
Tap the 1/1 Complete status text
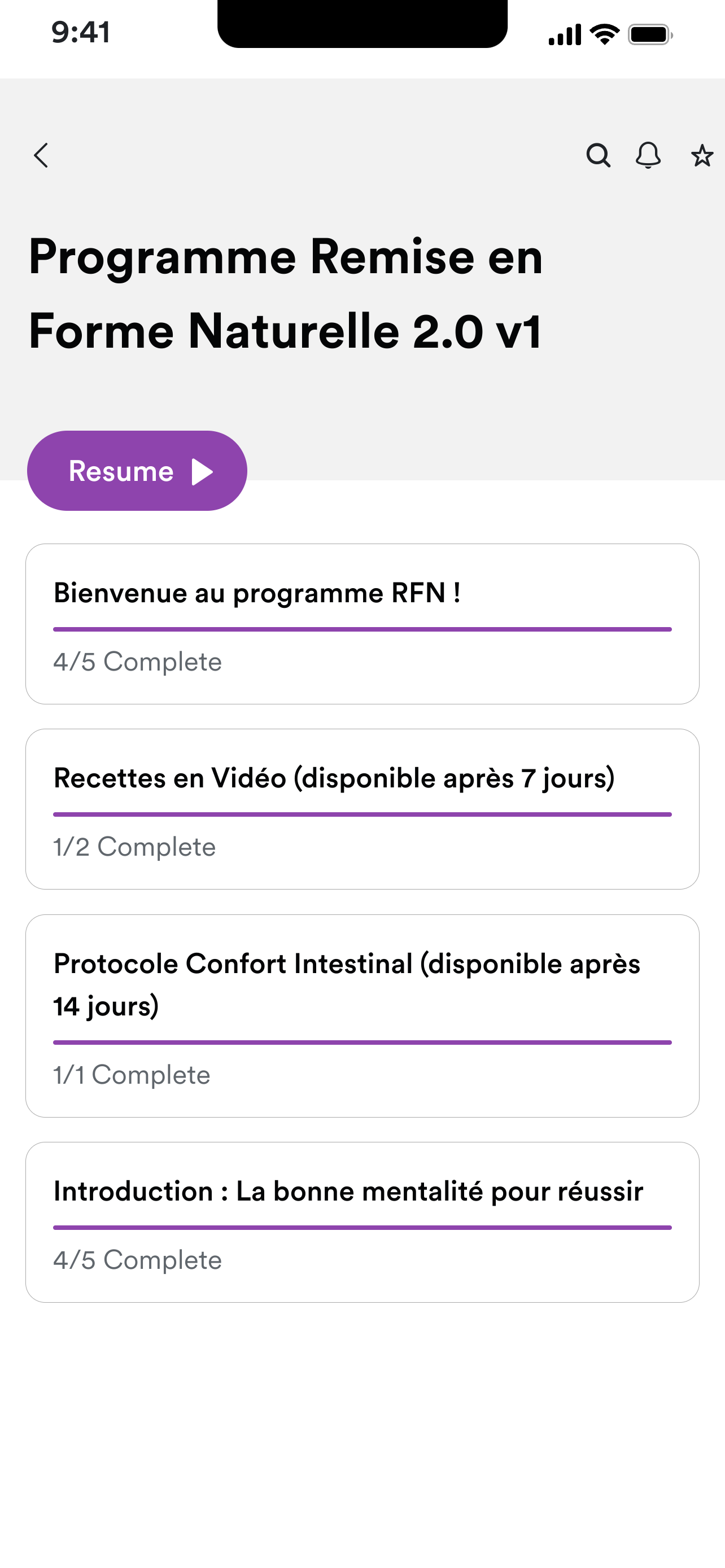(x=132, y=1075)
